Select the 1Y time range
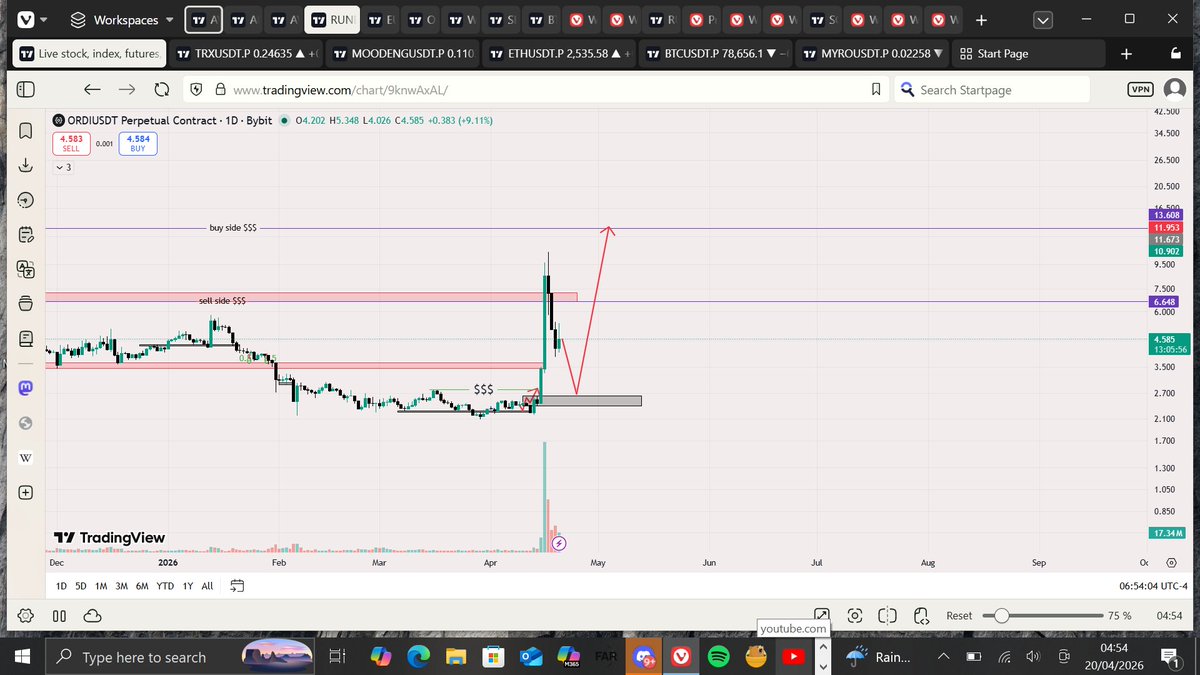The height and width of the screenshot is (675, 1200). (187, 586)
